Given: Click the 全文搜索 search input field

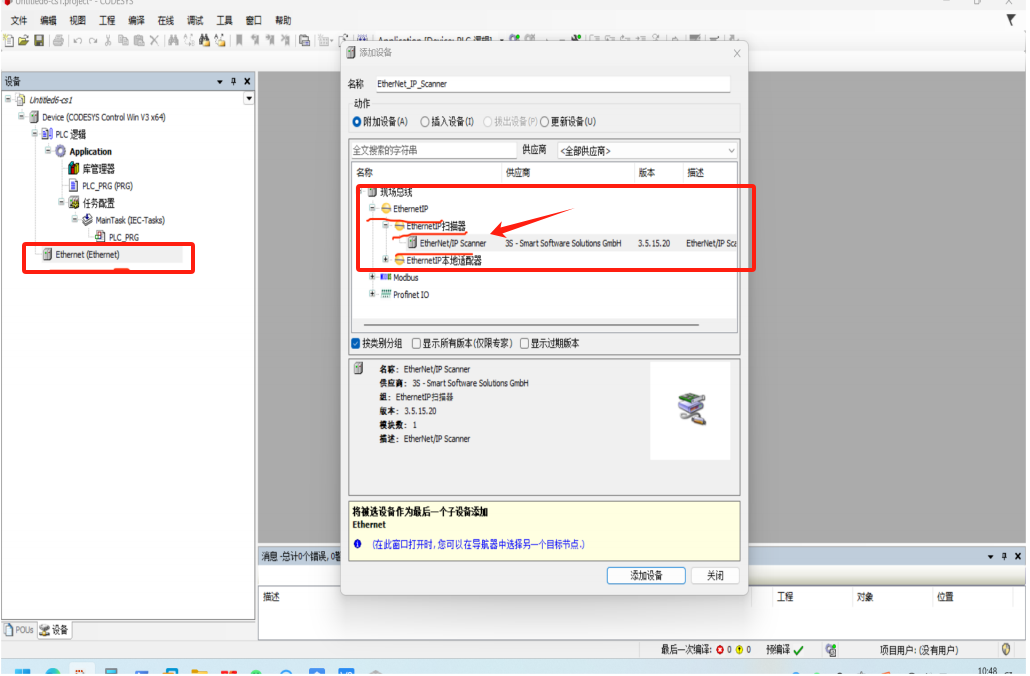Looking at the screenshot, I should 432,150.
